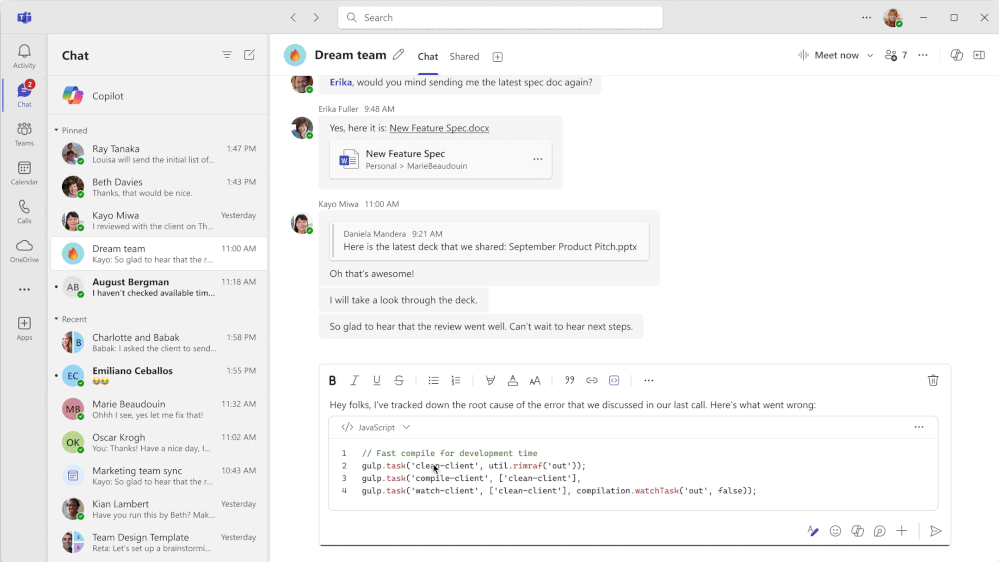Screen dimensions: 999x562
Task: View the 7 participants
Action: coord(896,55)
